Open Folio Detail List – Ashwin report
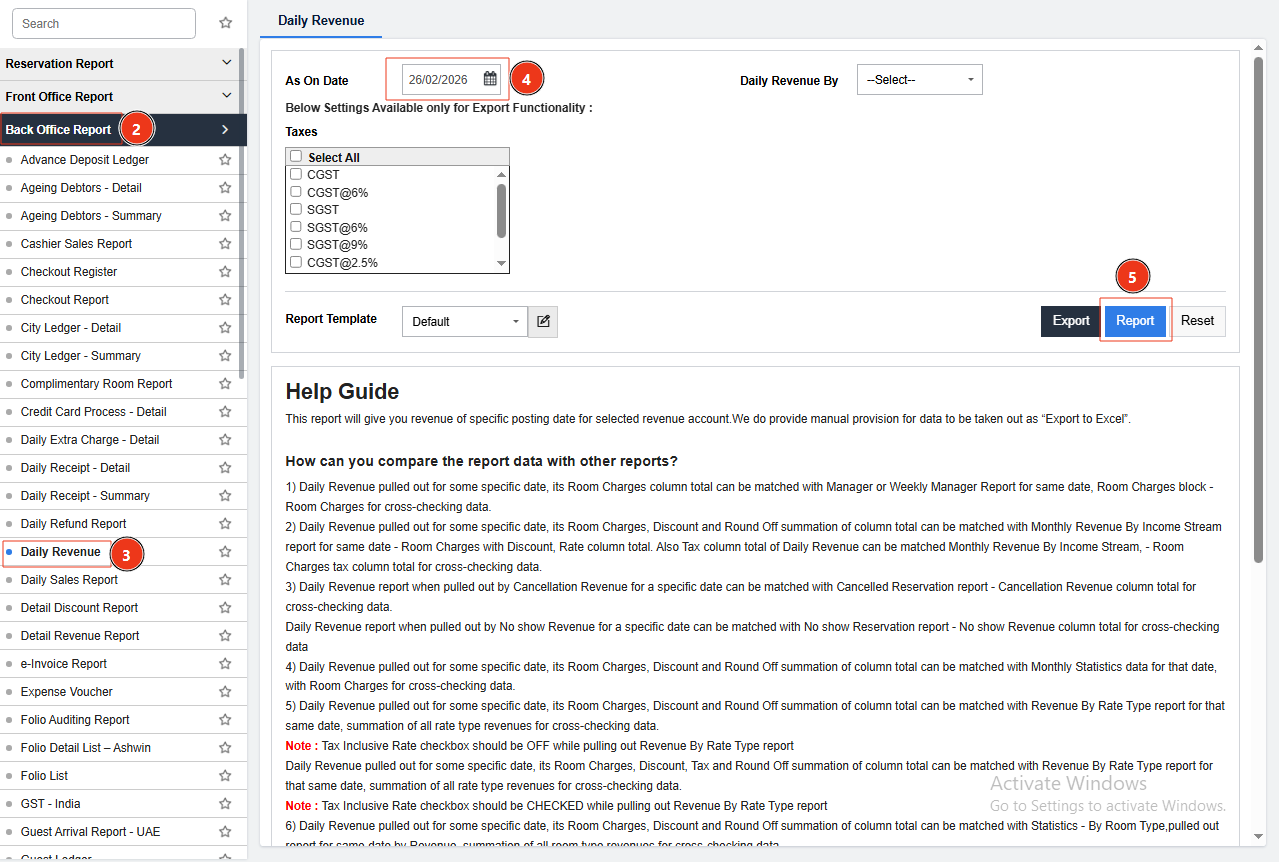Screen dimensions: 1279x862 point(86,748)
